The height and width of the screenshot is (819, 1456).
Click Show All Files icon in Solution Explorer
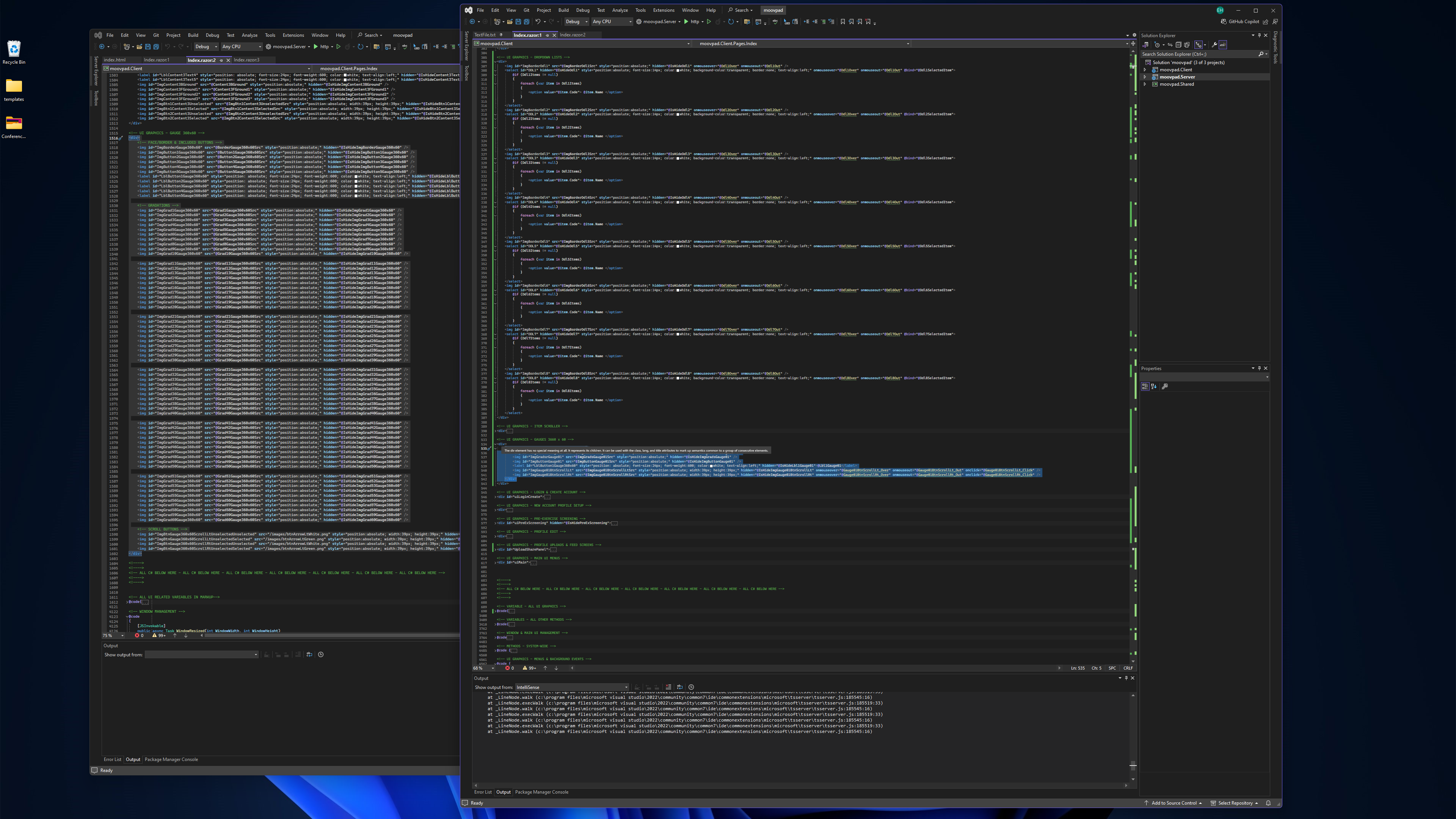point(1187,45)
